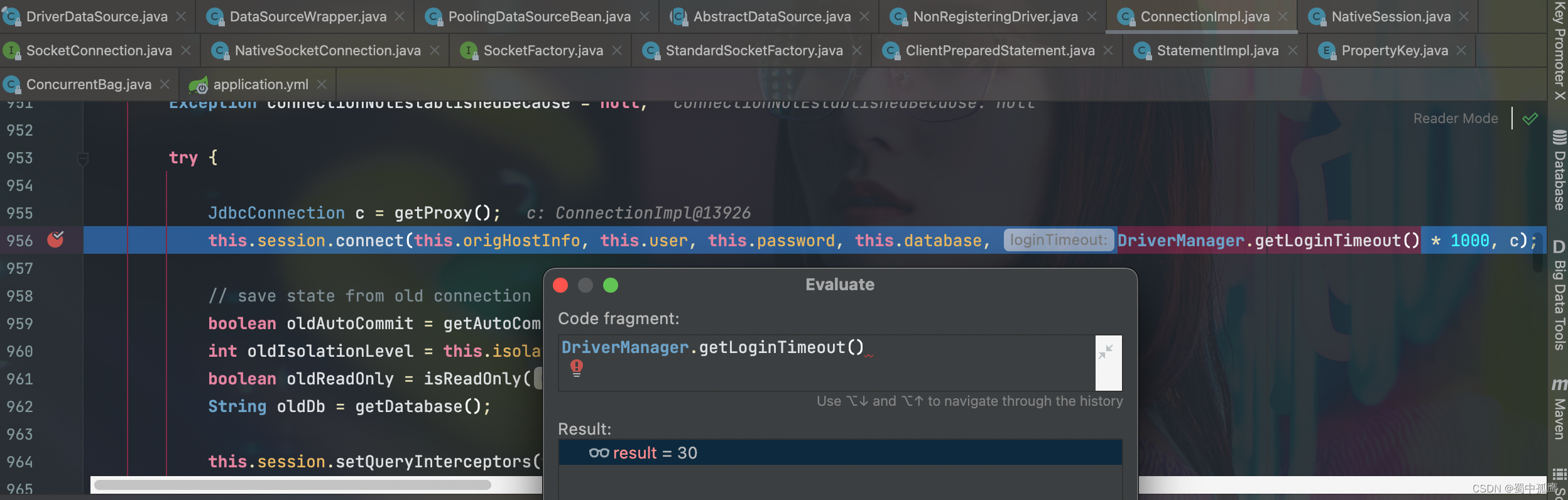This screenshot has height=500, width=1568.
Task: Close the DataSourceWrapper.java tab
Action: click(x=400, y=16)
